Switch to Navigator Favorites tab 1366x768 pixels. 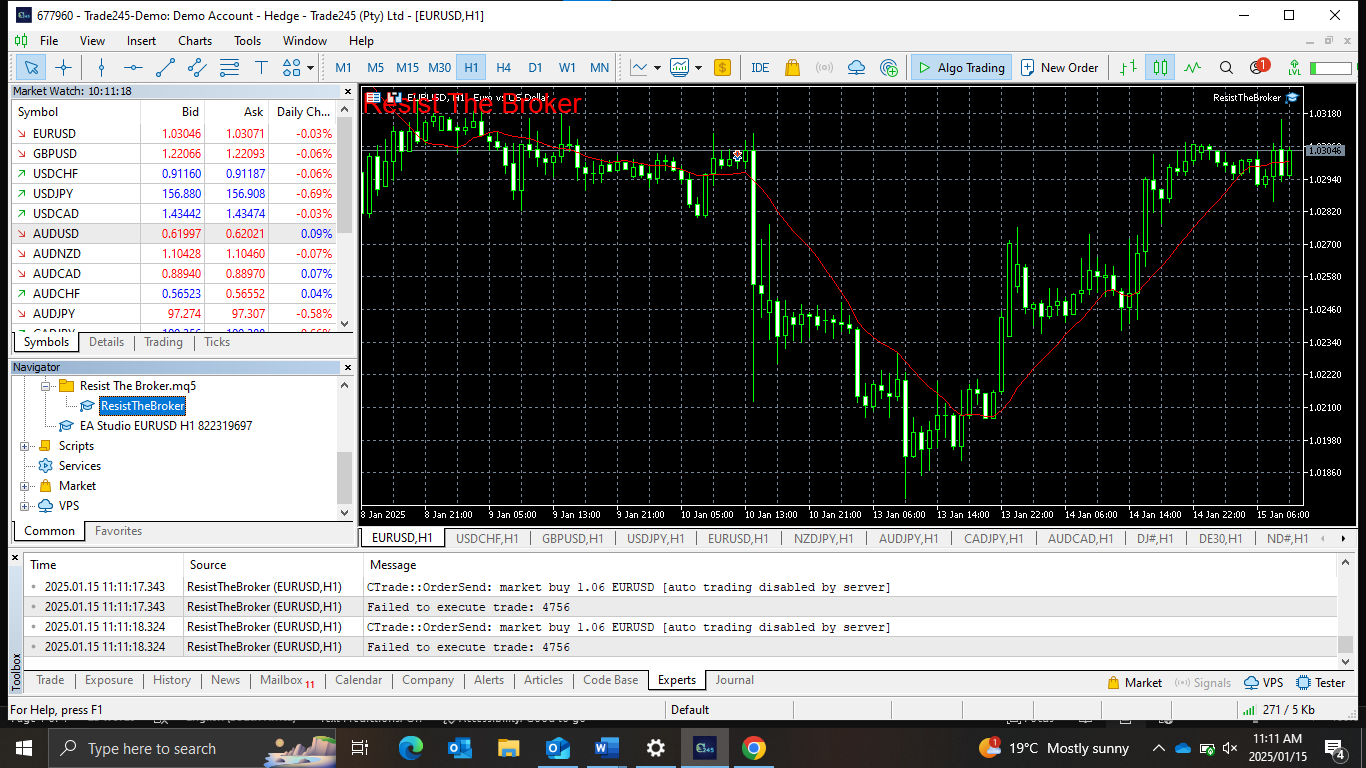point(118,531)
